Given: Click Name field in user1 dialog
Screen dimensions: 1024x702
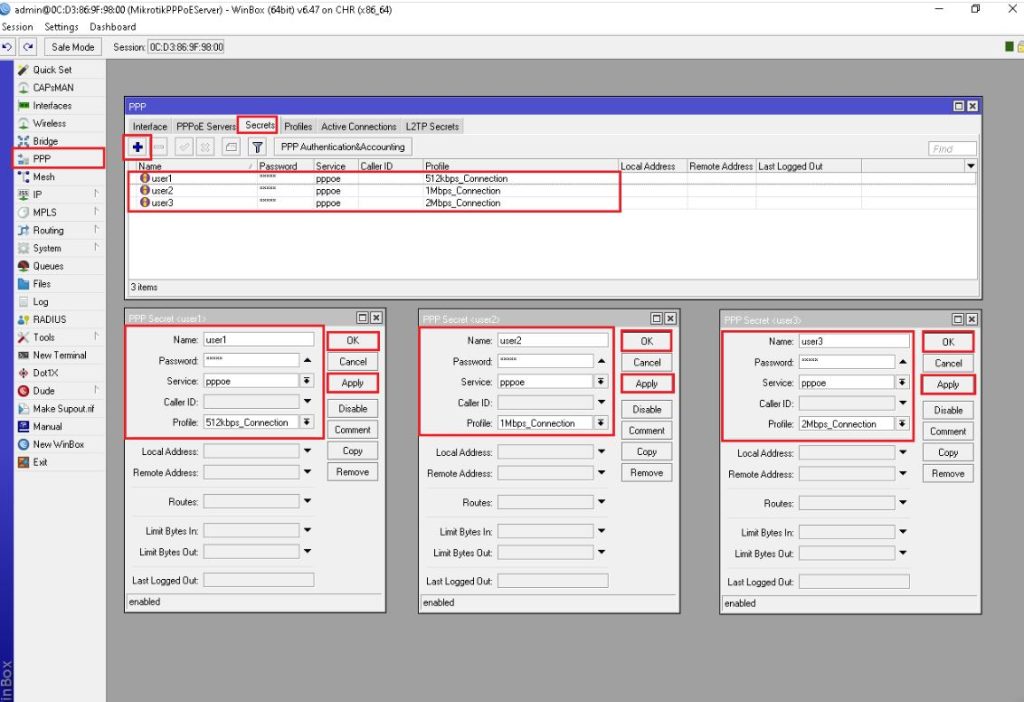Looking at the screenshot, I should click(x=259, y=340).
